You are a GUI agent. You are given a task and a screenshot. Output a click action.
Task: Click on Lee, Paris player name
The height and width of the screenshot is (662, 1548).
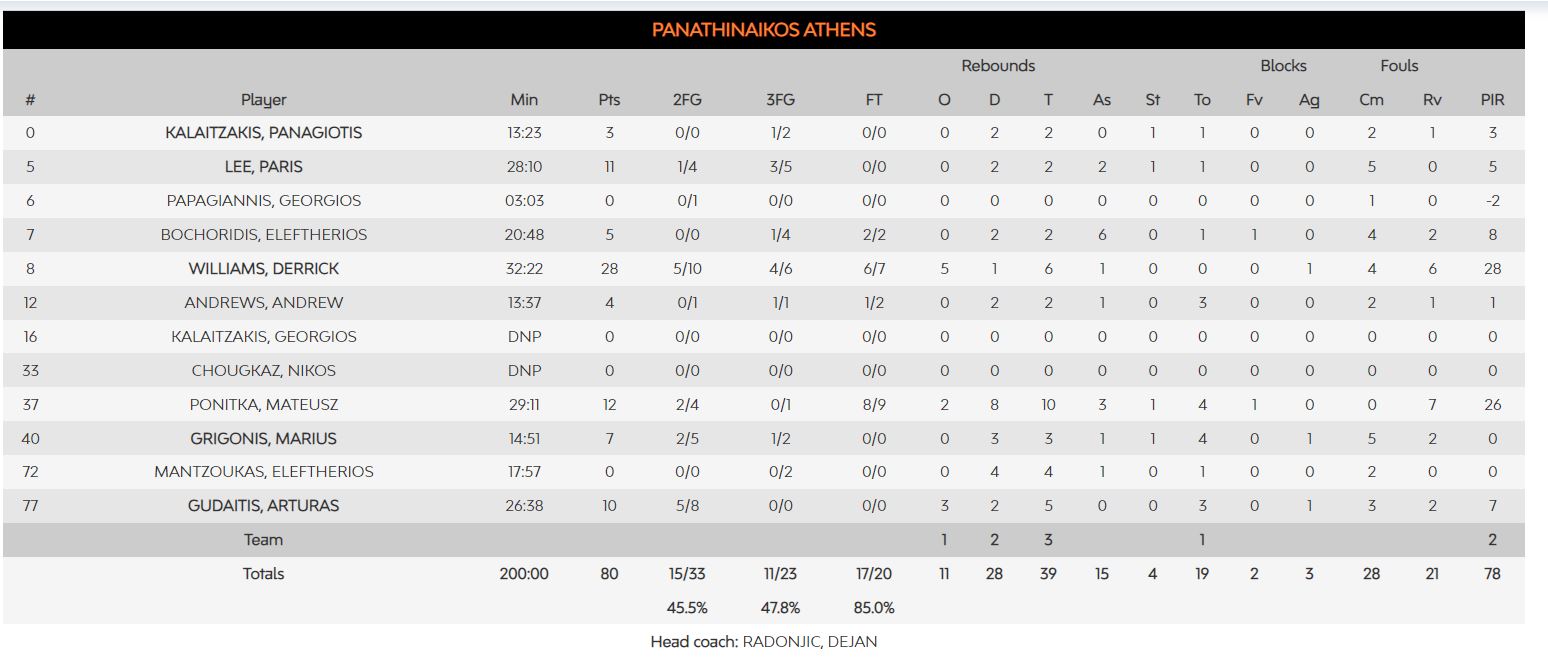point(263,167)
